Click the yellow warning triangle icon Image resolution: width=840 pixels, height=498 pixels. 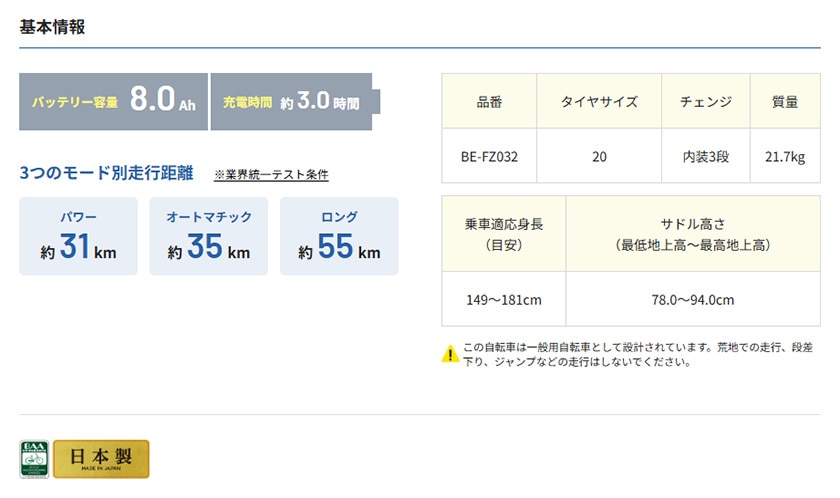451,353
